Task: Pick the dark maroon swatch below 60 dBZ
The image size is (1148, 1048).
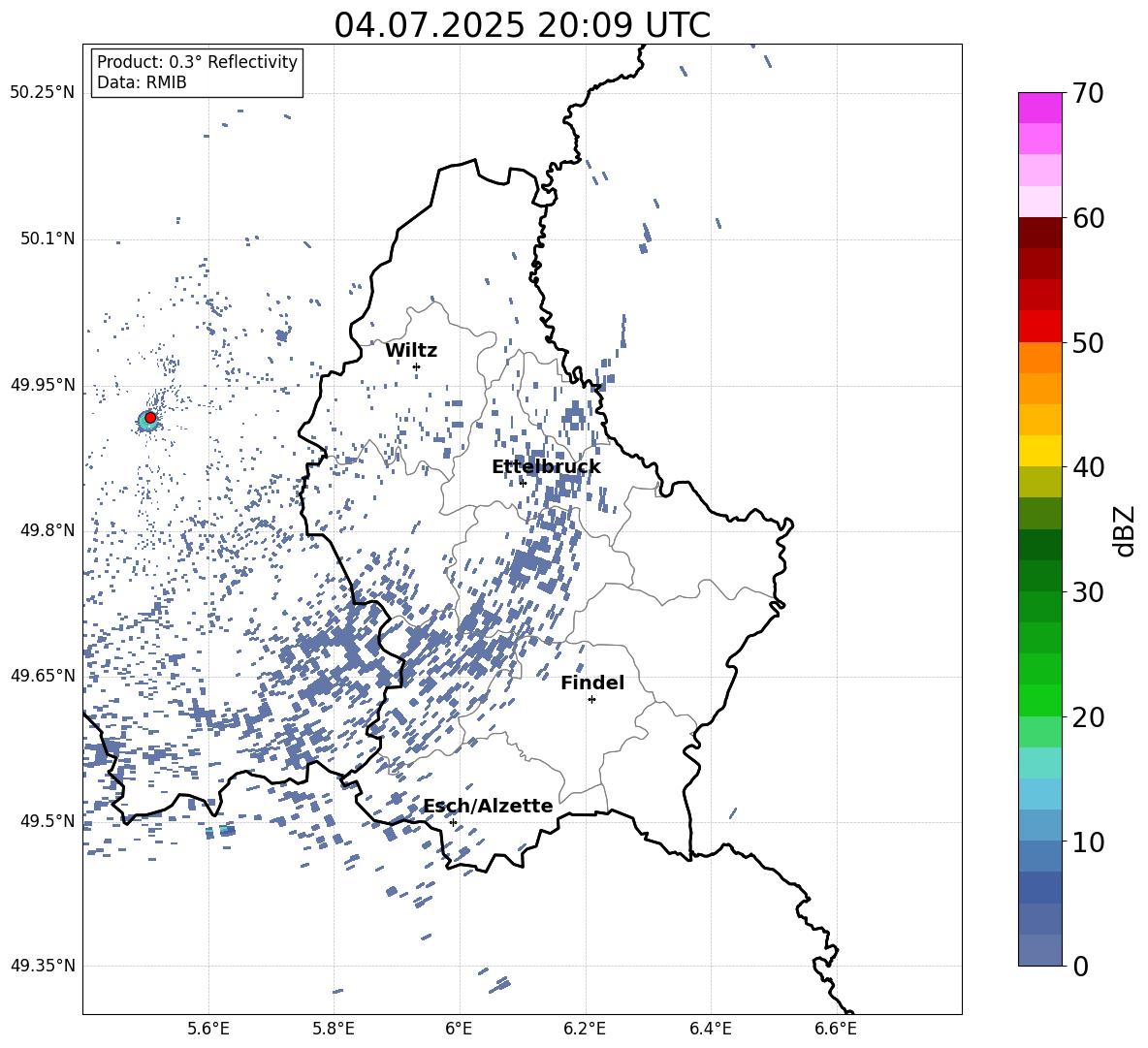Action: (x=1039, y=233)
